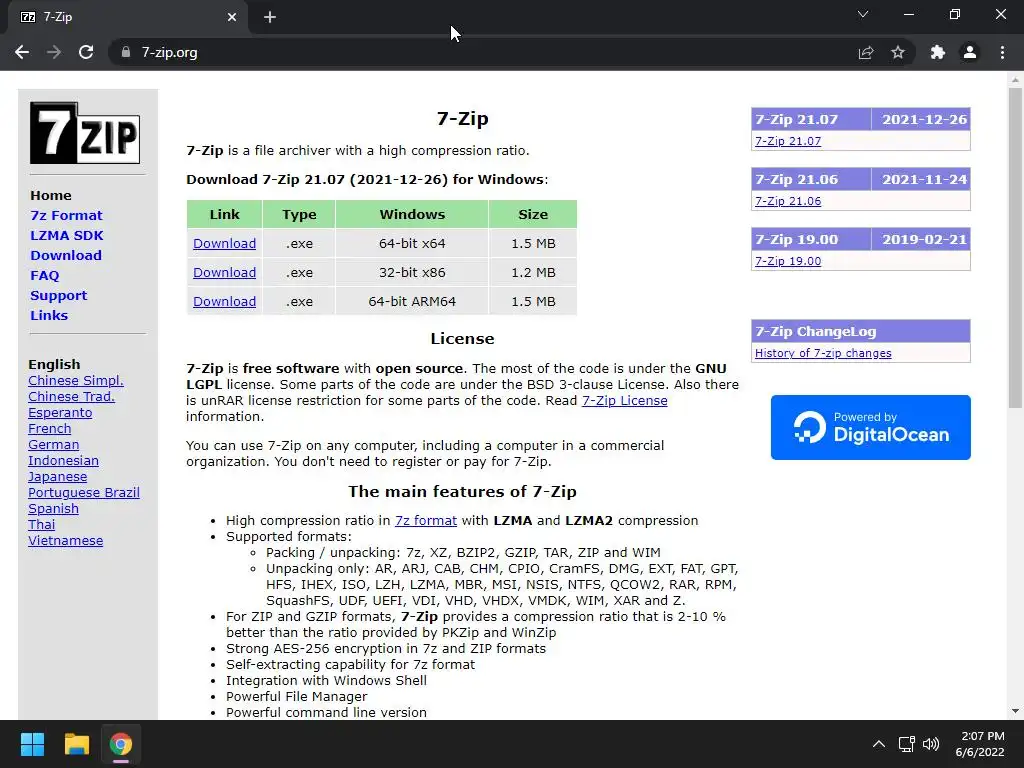Open a new tab with plus button

pos(270,18)
